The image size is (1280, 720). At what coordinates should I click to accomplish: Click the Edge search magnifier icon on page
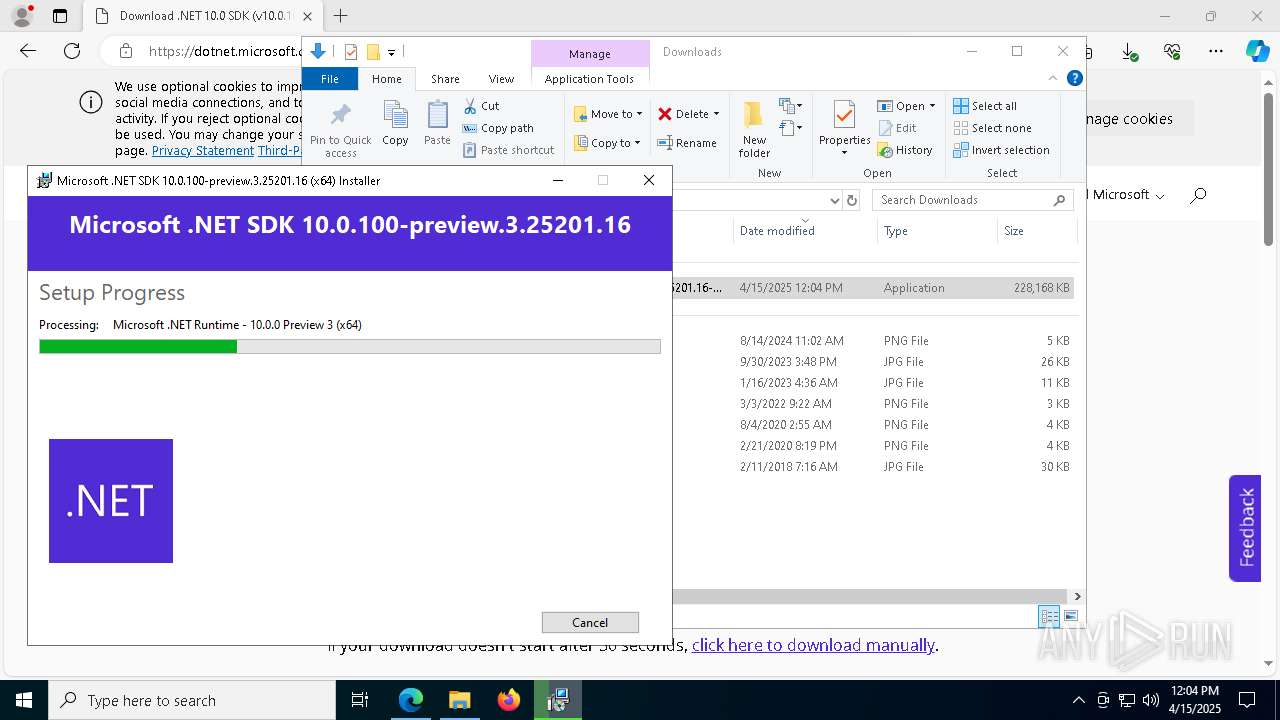[1198, 195]
